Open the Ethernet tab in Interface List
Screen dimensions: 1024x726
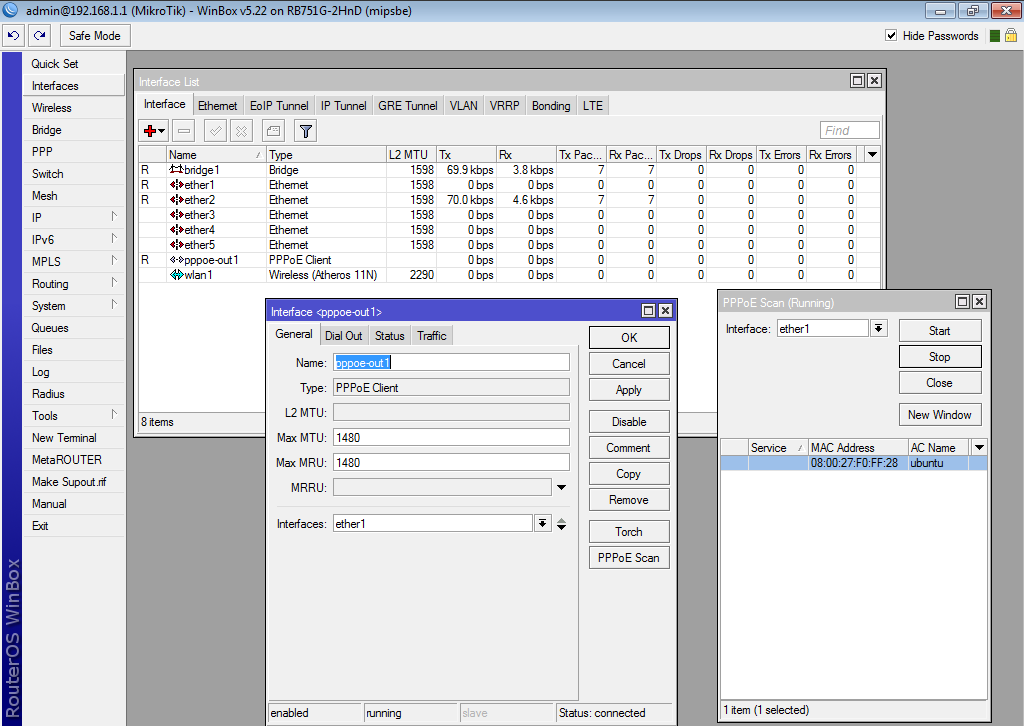(x=217, y=106)
